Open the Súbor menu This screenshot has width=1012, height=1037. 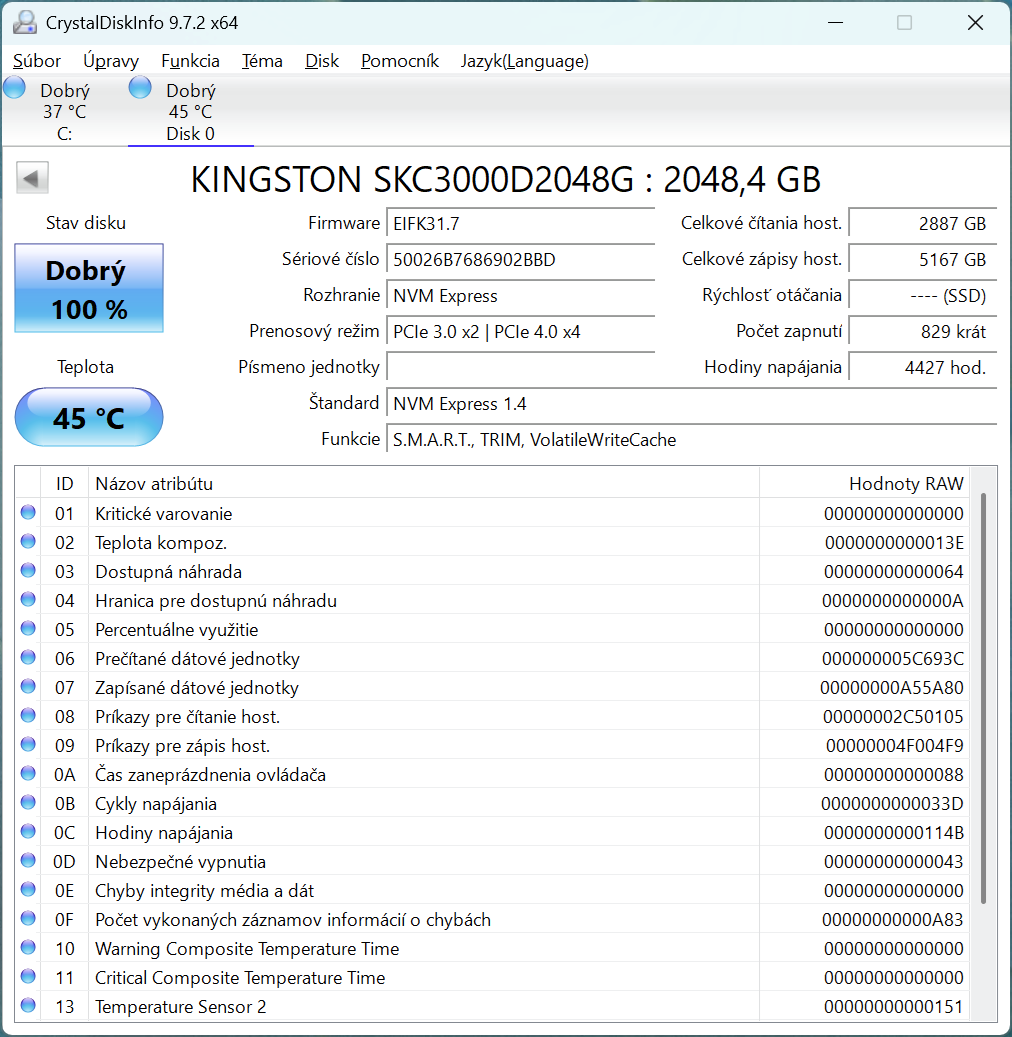point(36,61)
